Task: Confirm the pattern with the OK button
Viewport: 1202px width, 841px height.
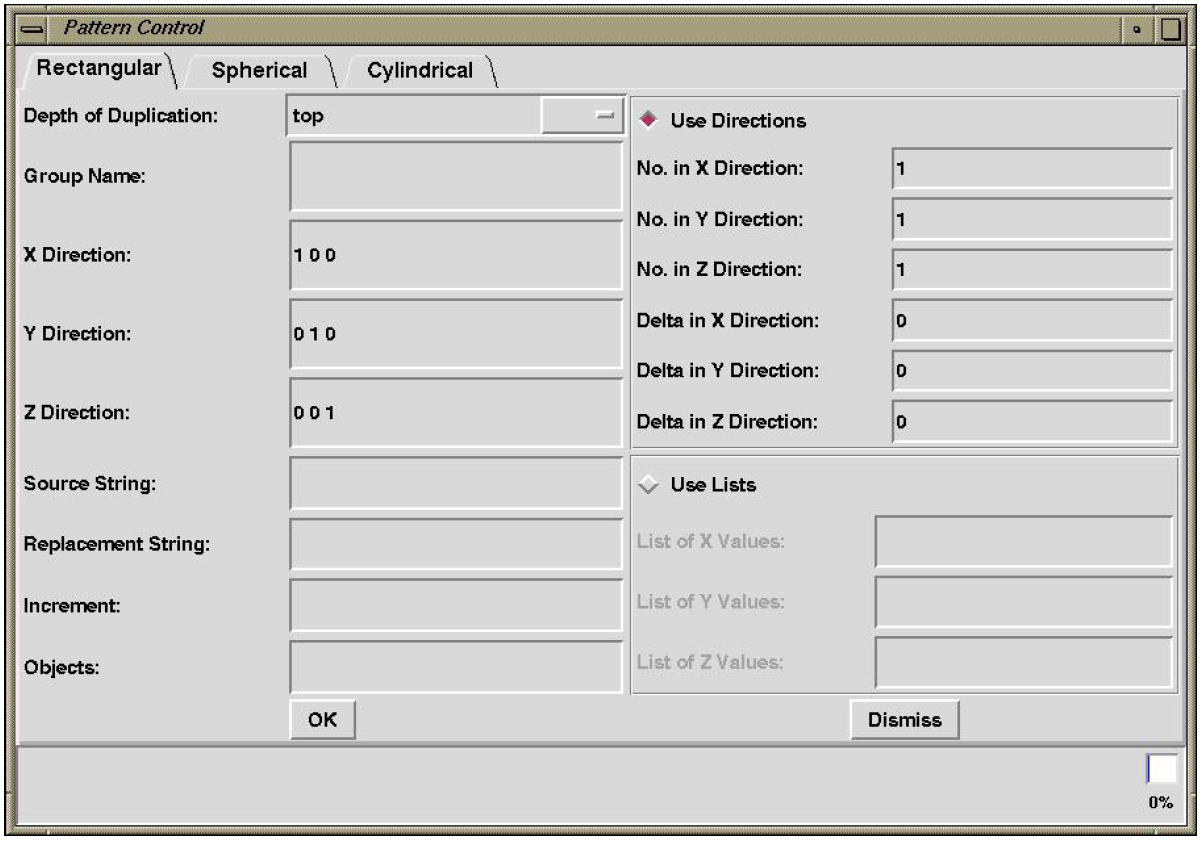Action: point(322,719)
